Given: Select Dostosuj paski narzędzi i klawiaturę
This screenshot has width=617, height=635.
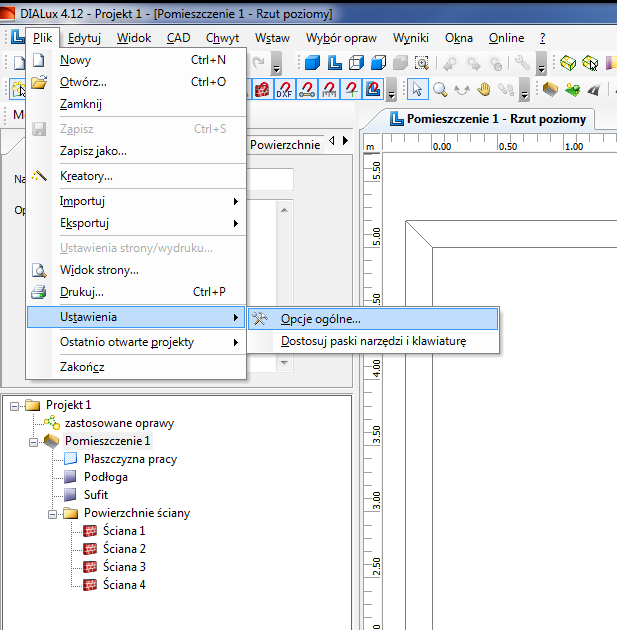Looking at the screenshot, I should [373, 341].
